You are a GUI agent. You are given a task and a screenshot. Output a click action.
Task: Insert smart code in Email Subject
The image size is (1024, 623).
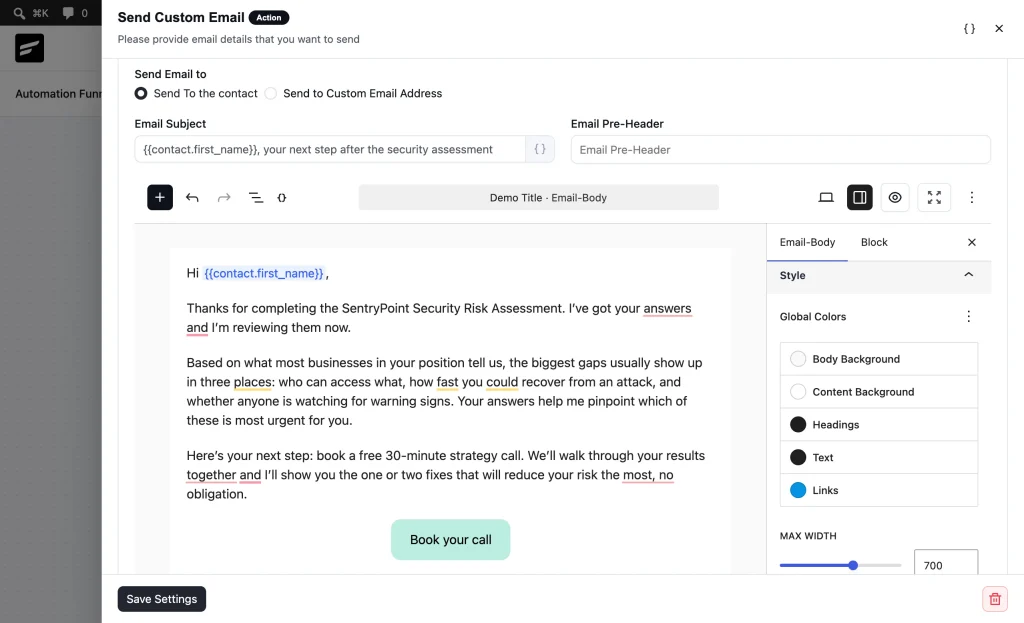pyautogui.click(x=540, y=149)
